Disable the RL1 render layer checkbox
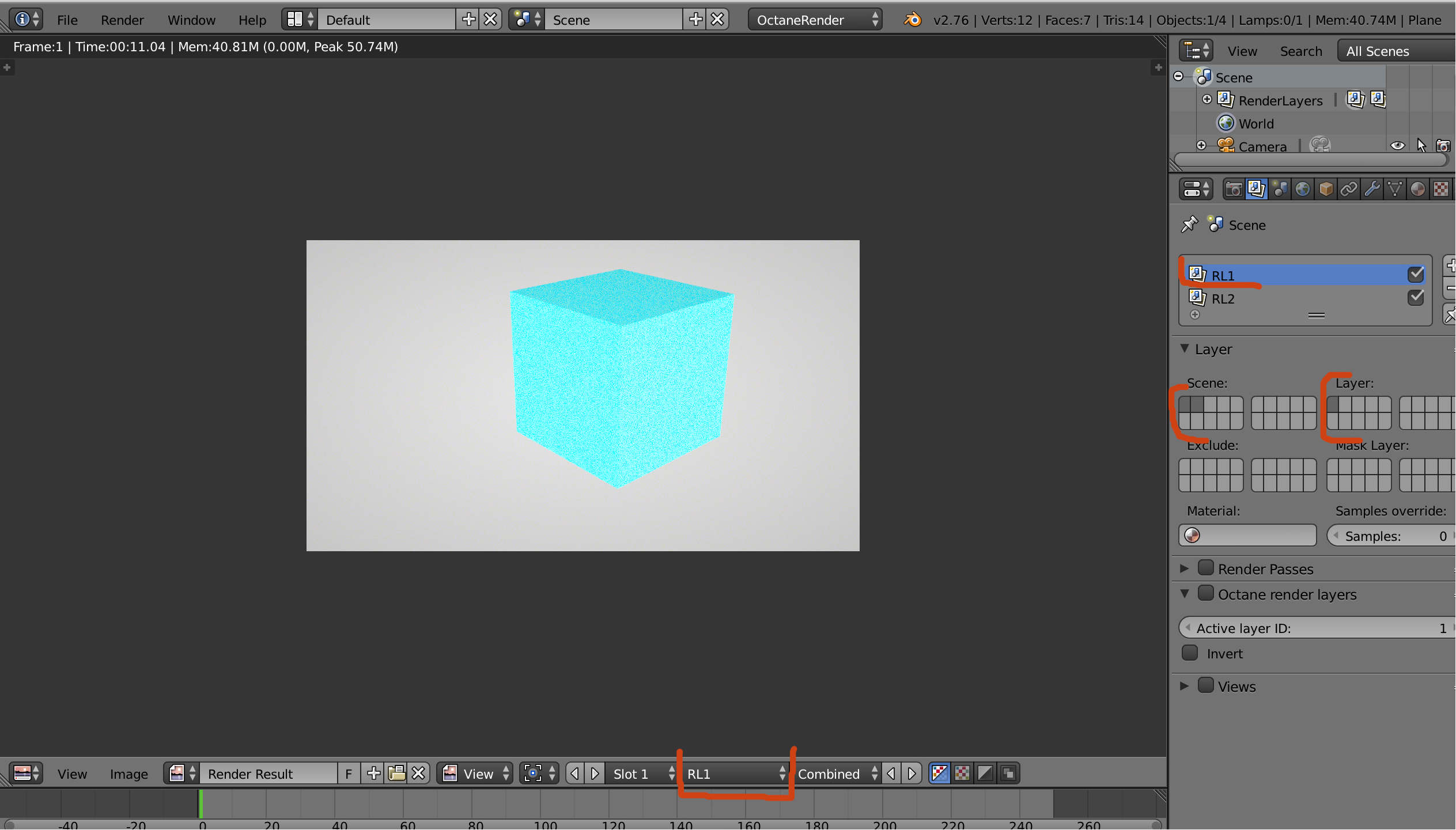 click(x=1416, y=275)
